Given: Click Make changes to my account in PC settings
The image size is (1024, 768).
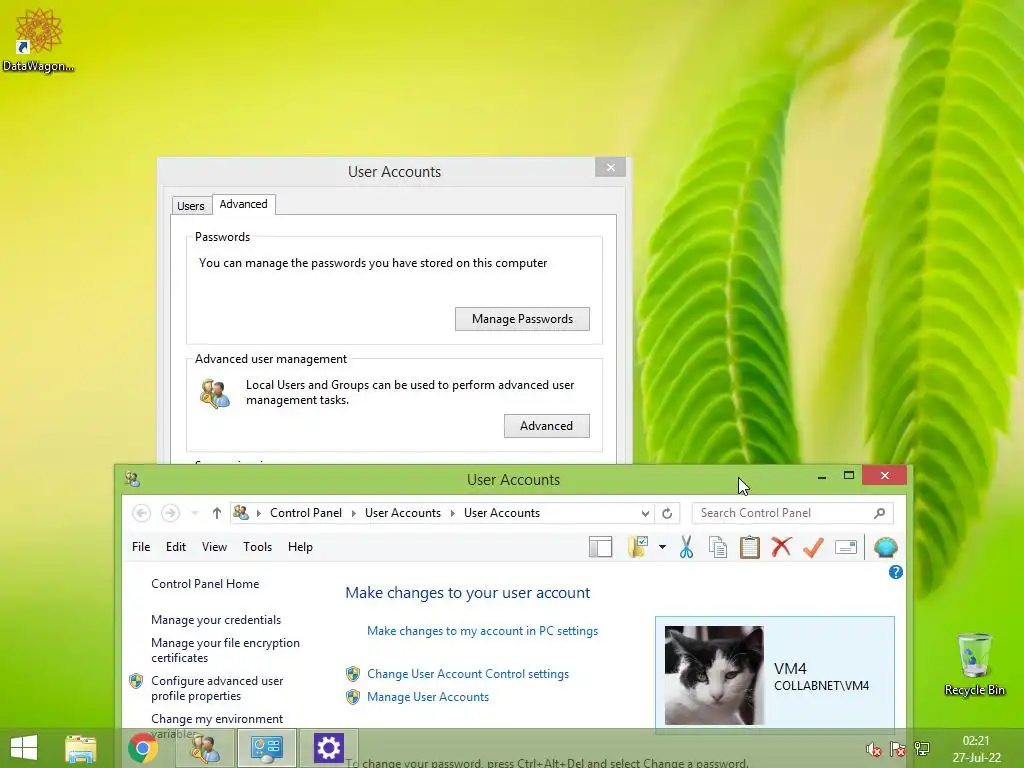Looking at the screenshot, I should coord(483,631).
